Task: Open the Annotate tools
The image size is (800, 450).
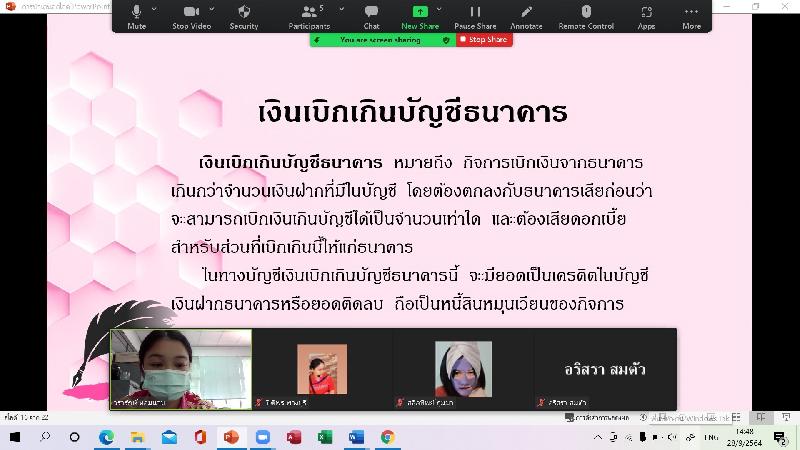Action: 526,15
